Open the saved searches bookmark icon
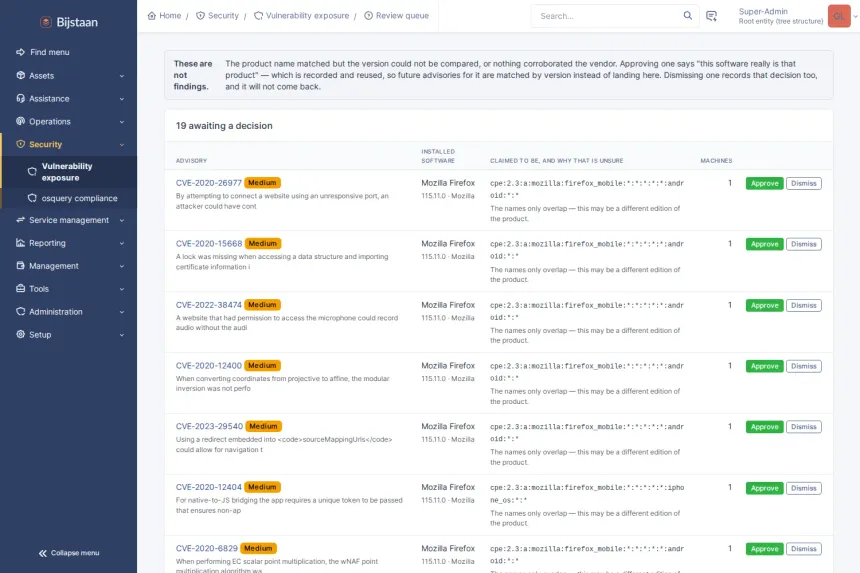The width and height of the screenshot is (860, 573). tap(711, 16)
